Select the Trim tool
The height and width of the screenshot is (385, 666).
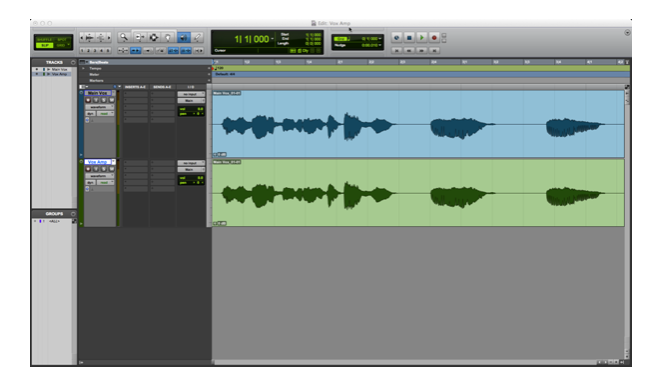tap(139, 37)
